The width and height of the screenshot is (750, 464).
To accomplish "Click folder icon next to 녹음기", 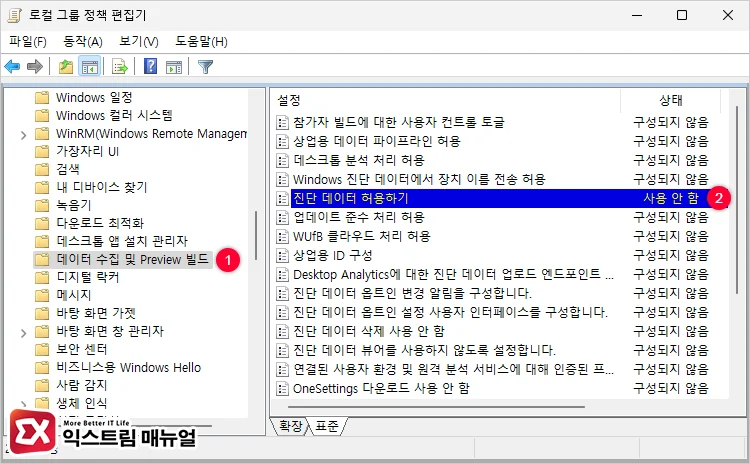I will 42,205.
